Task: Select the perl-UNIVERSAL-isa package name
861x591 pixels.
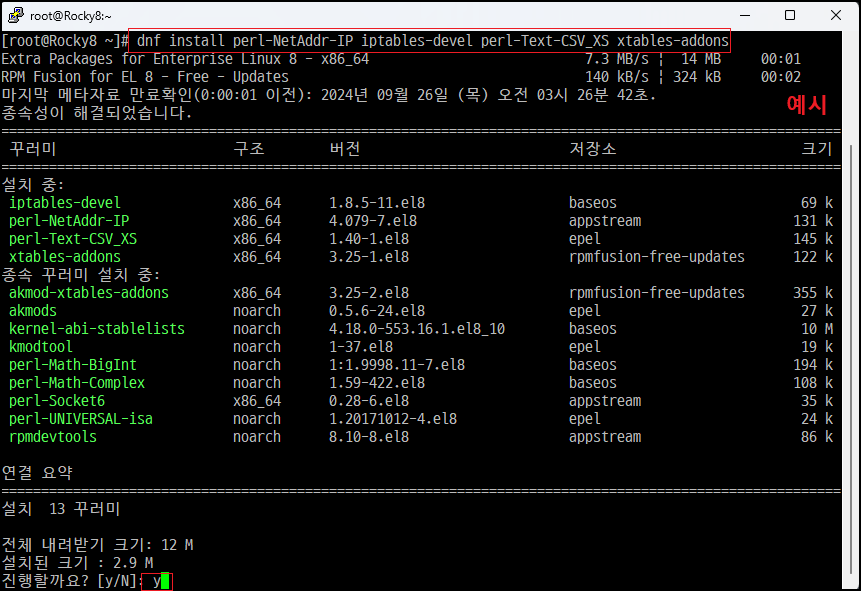Action: (x=81, y=419)
